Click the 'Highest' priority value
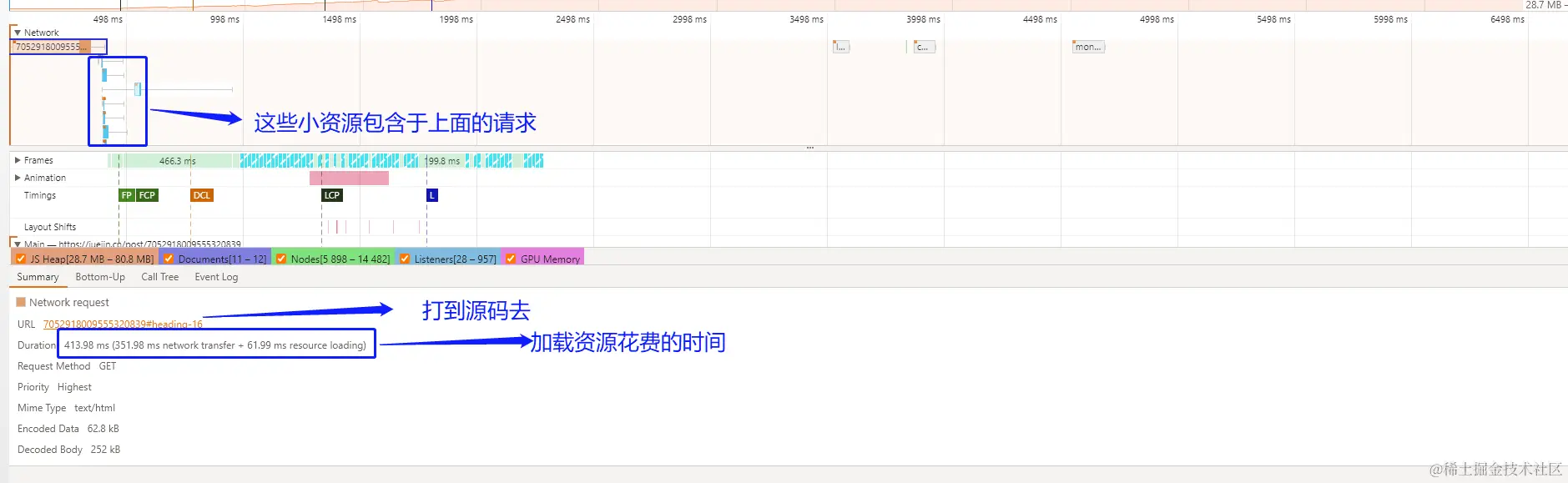This screenshot has height=483, width=1568. pyautogui.click(x=74, y=387)
